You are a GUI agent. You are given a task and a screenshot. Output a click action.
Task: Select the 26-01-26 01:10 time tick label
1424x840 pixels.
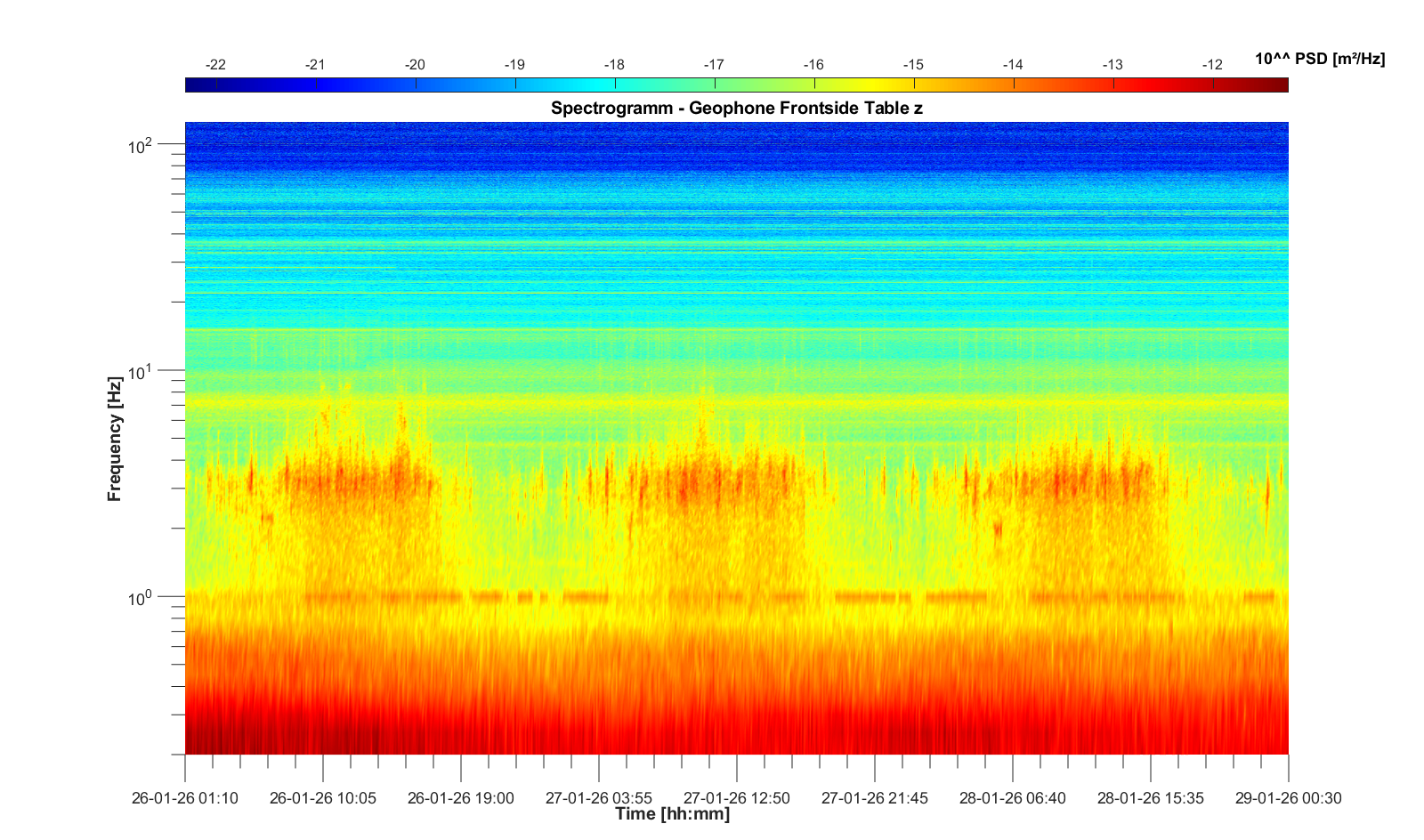(x=185, y=798)
